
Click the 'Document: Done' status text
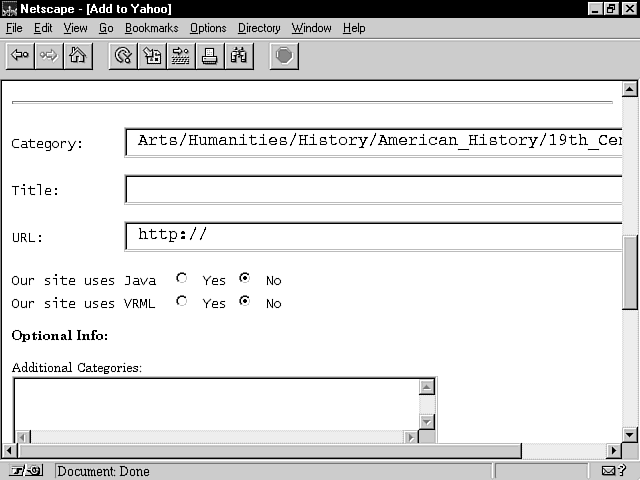(103, 471)
